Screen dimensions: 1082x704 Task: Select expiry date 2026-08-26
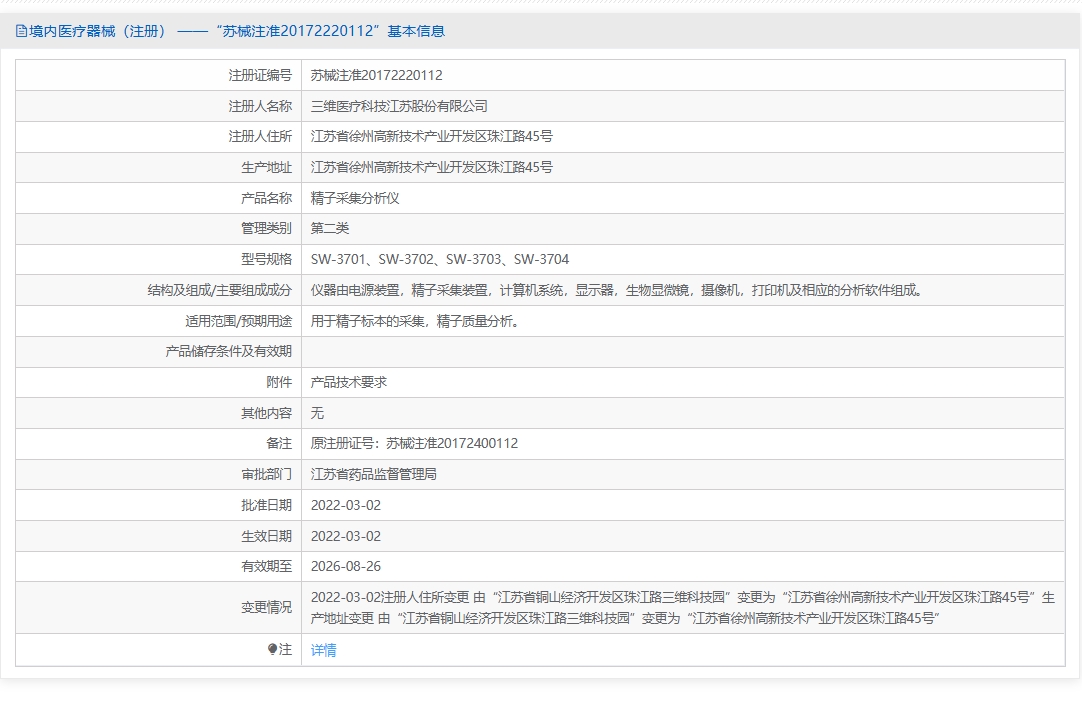click(346, 567)
